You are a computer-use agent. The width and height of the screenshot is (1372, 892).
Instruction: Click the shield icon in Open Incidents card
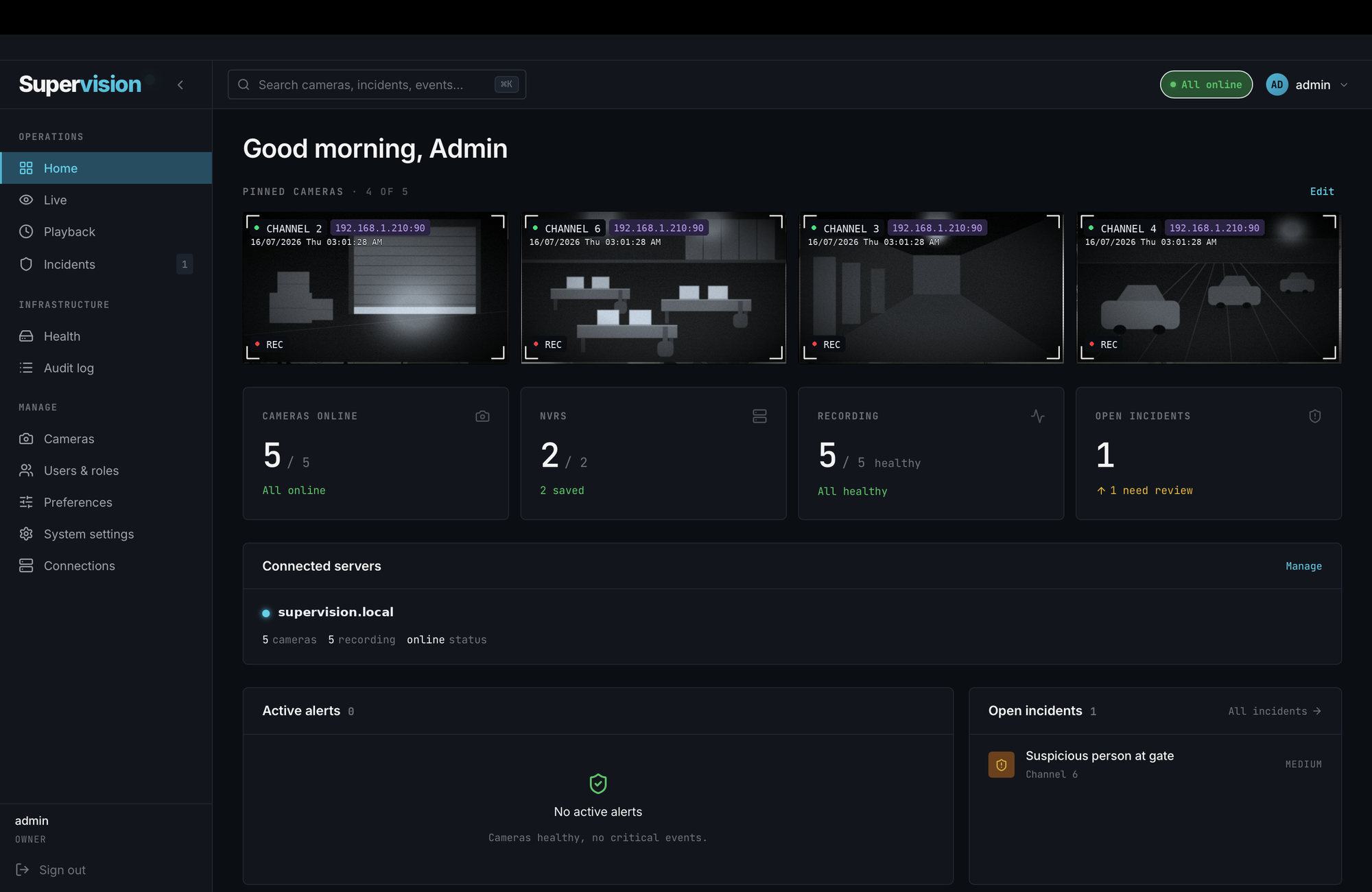coord(1314,416)
